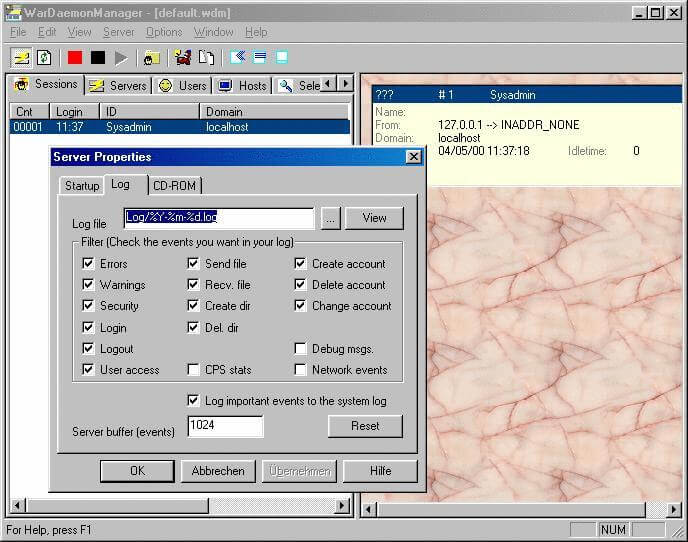Image resolution: width=688 pixels, height=542 pixels.
Task: Click the View log button
Action: pyautogui.click(x=374, y=218)
